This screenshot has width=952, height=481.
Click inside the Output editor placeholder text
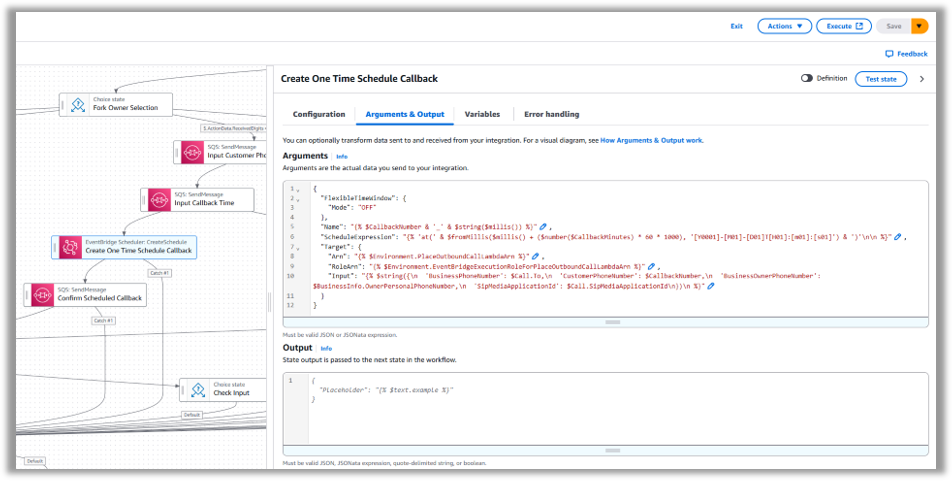click(387, 390)
